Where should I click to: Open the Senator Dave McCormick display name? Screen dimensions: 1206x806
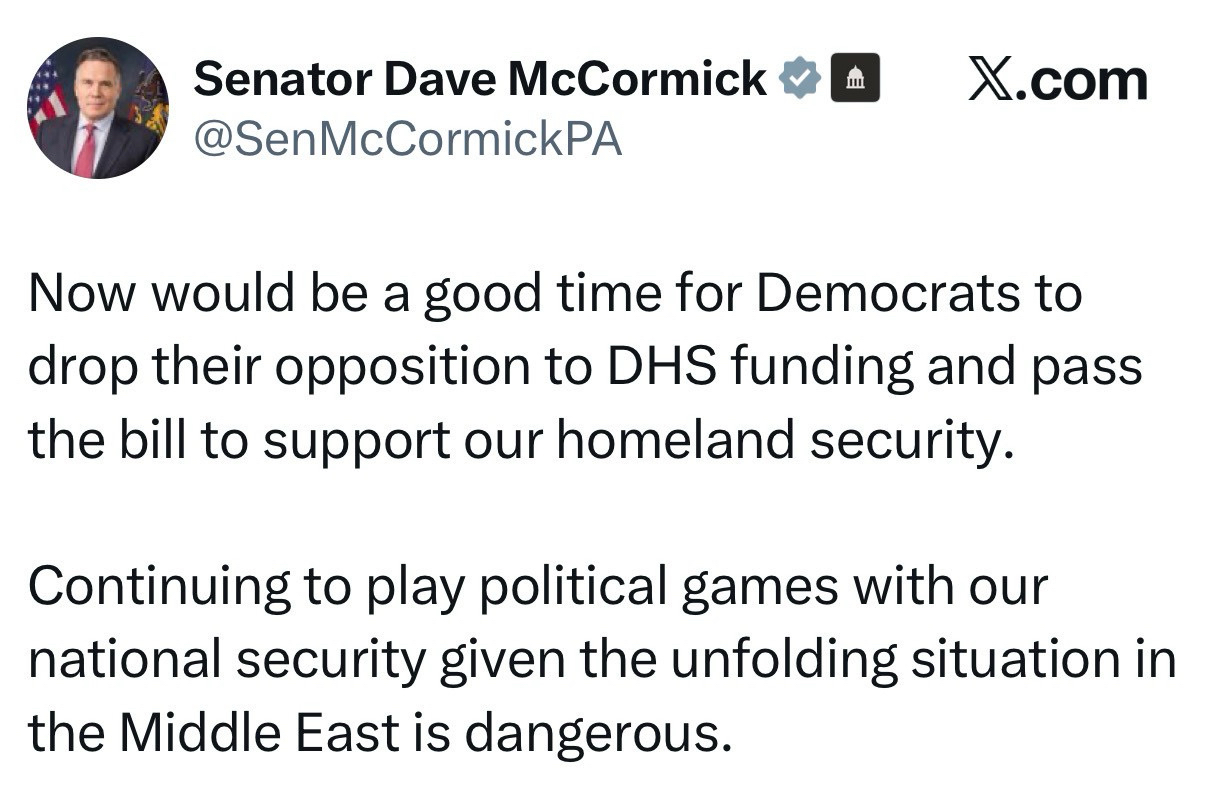click(480, 79)
